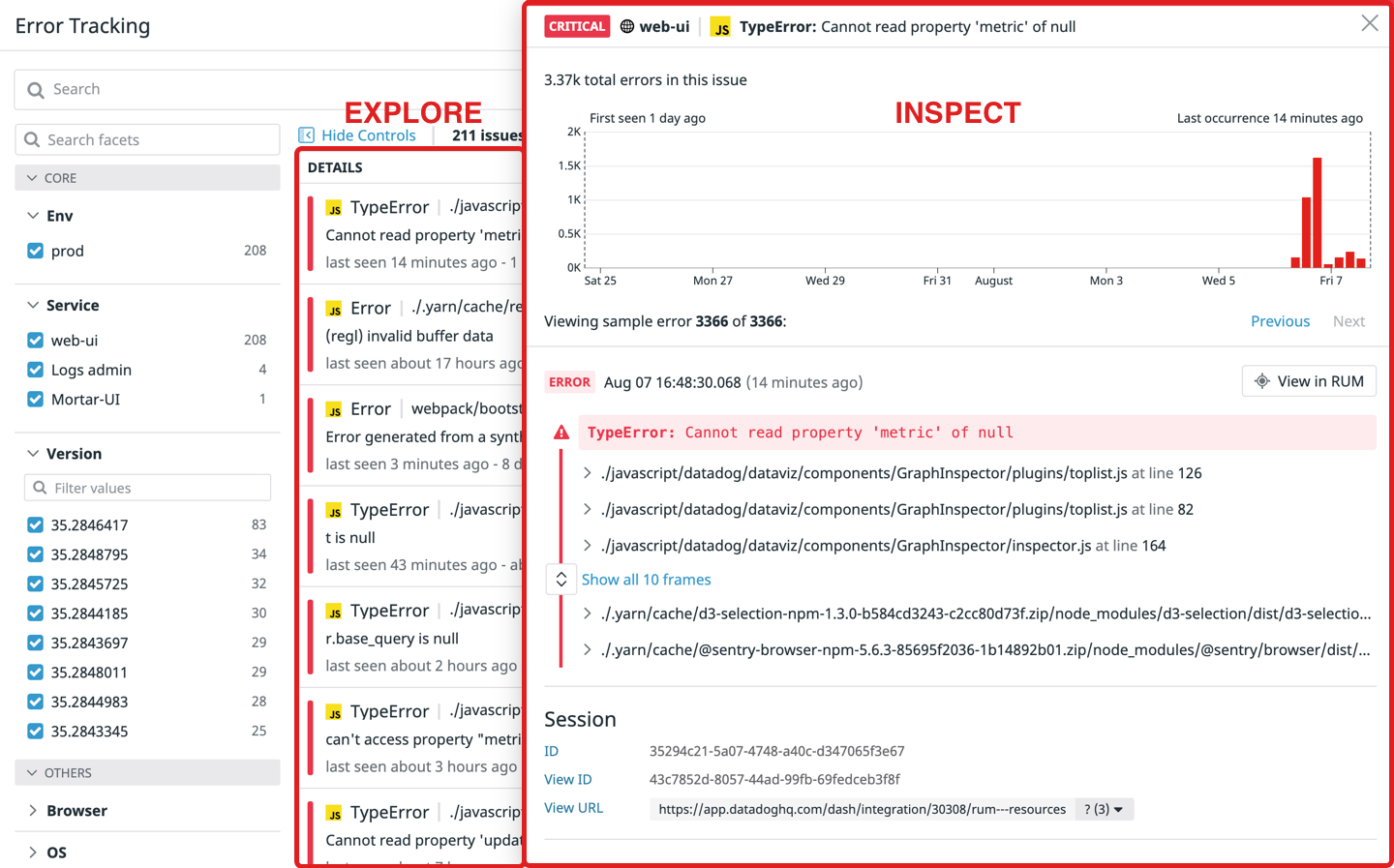Click the tallest red bar in errors chart
Image resolution: width=1394 pixels, height=868 pixels.
pyautogui.click(x=1317, y=212)
